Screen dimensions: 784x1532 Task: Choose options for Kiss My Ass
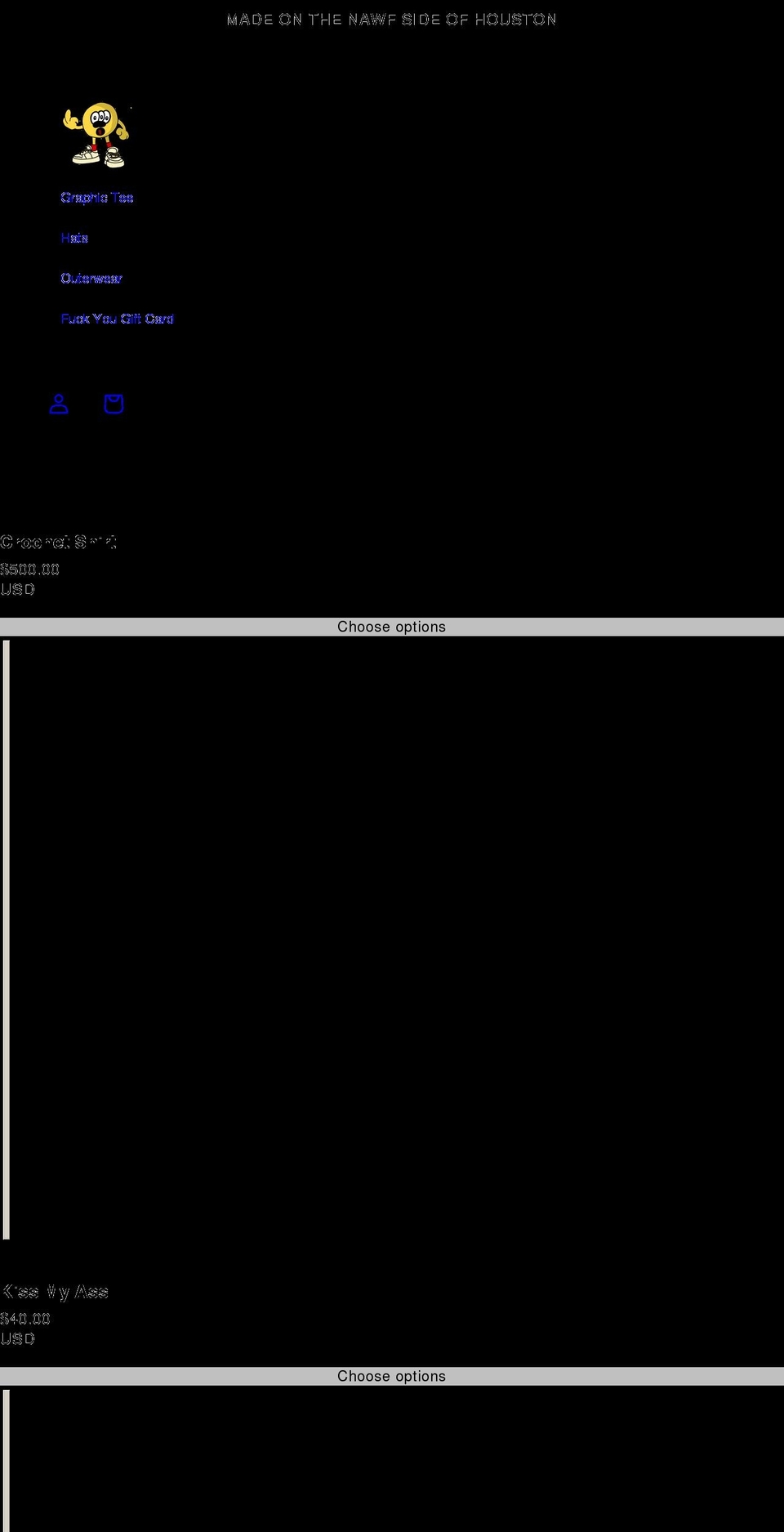(392, 1376)
